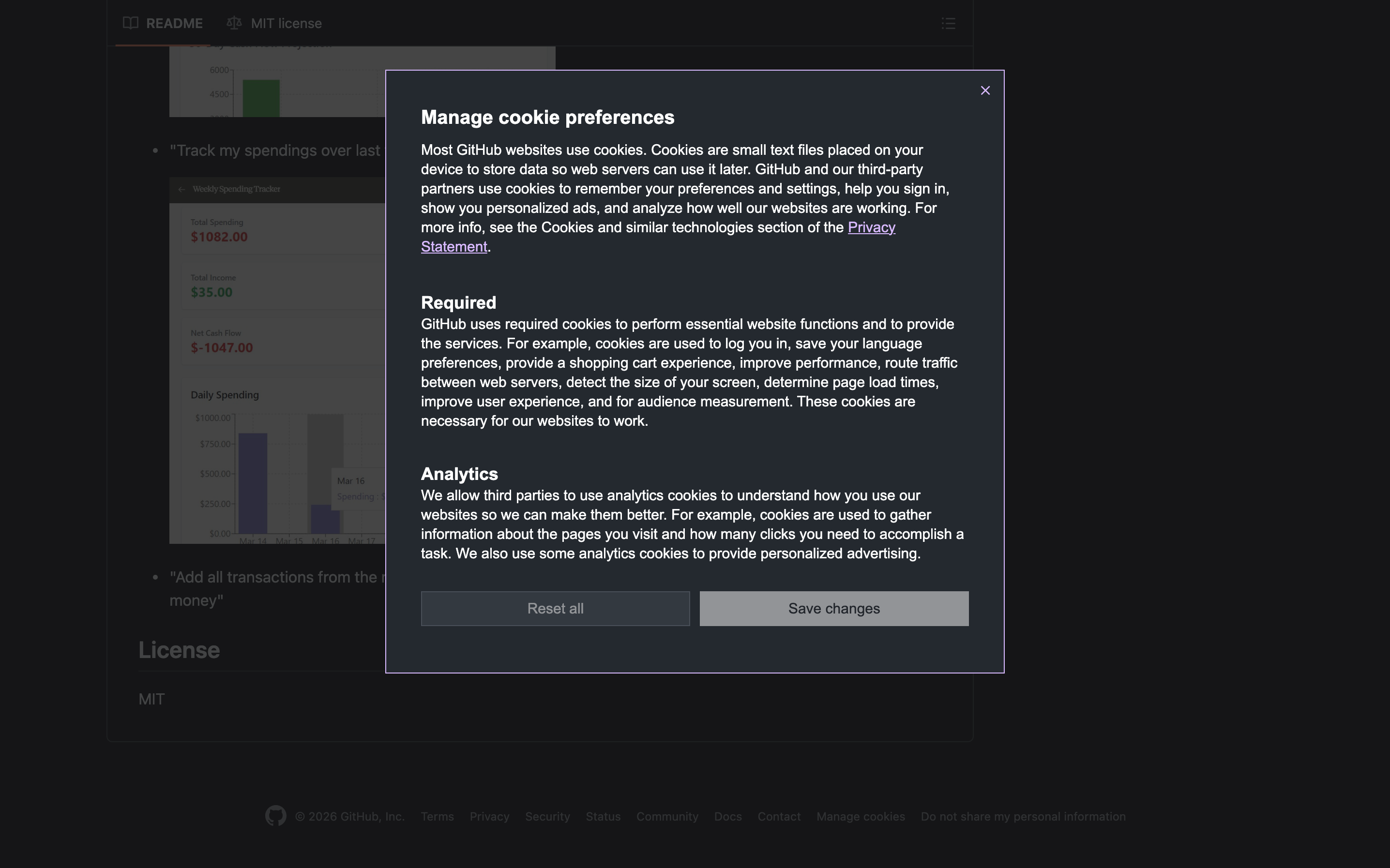Viewport: 1390px width, 868px height.
Task: Open the Contact footer link
Action: tap(779, 816)
